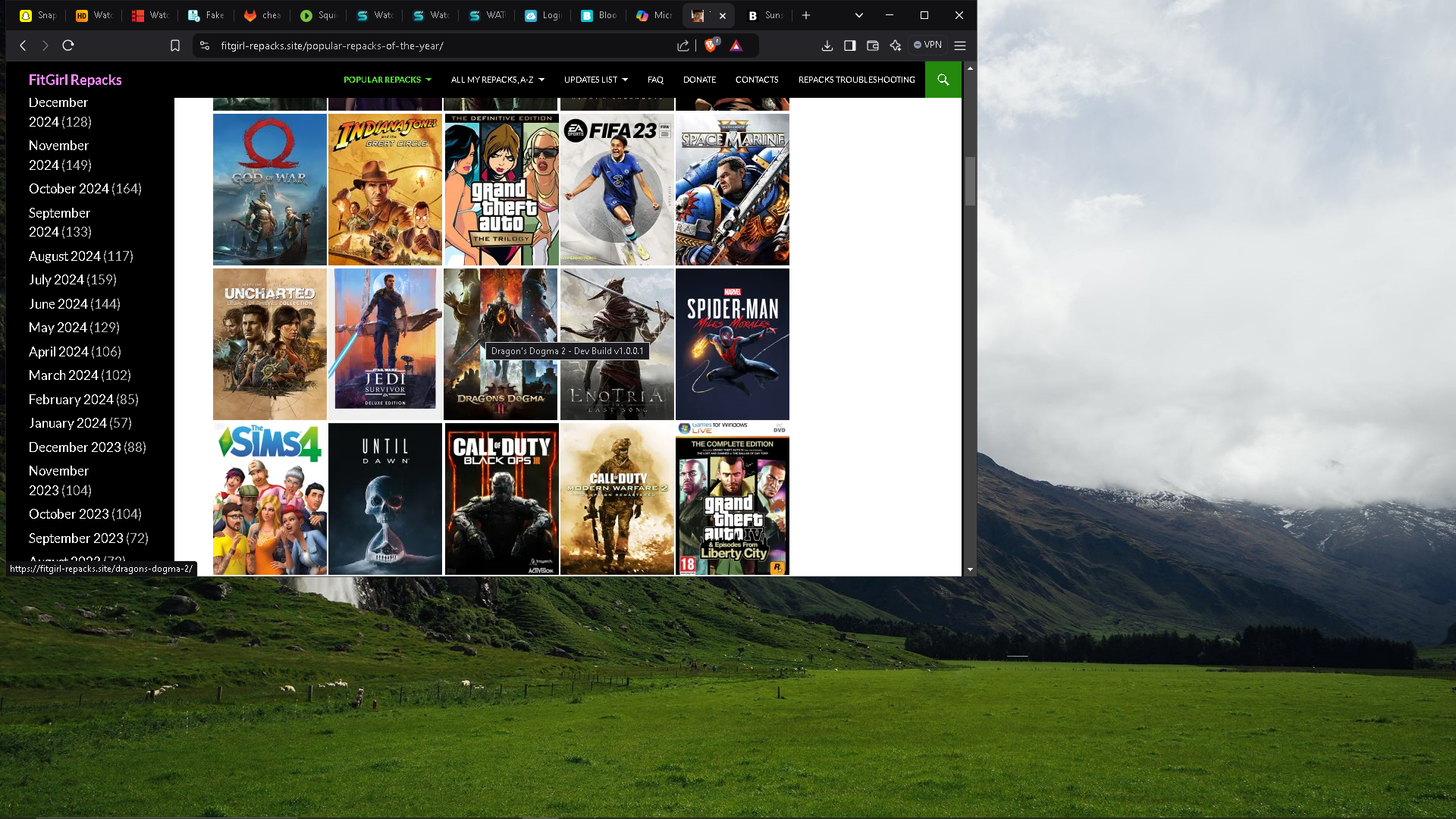Click the scrollbar up arrow
Viewport: 1456px width, 819px height.
coord(970,68)
